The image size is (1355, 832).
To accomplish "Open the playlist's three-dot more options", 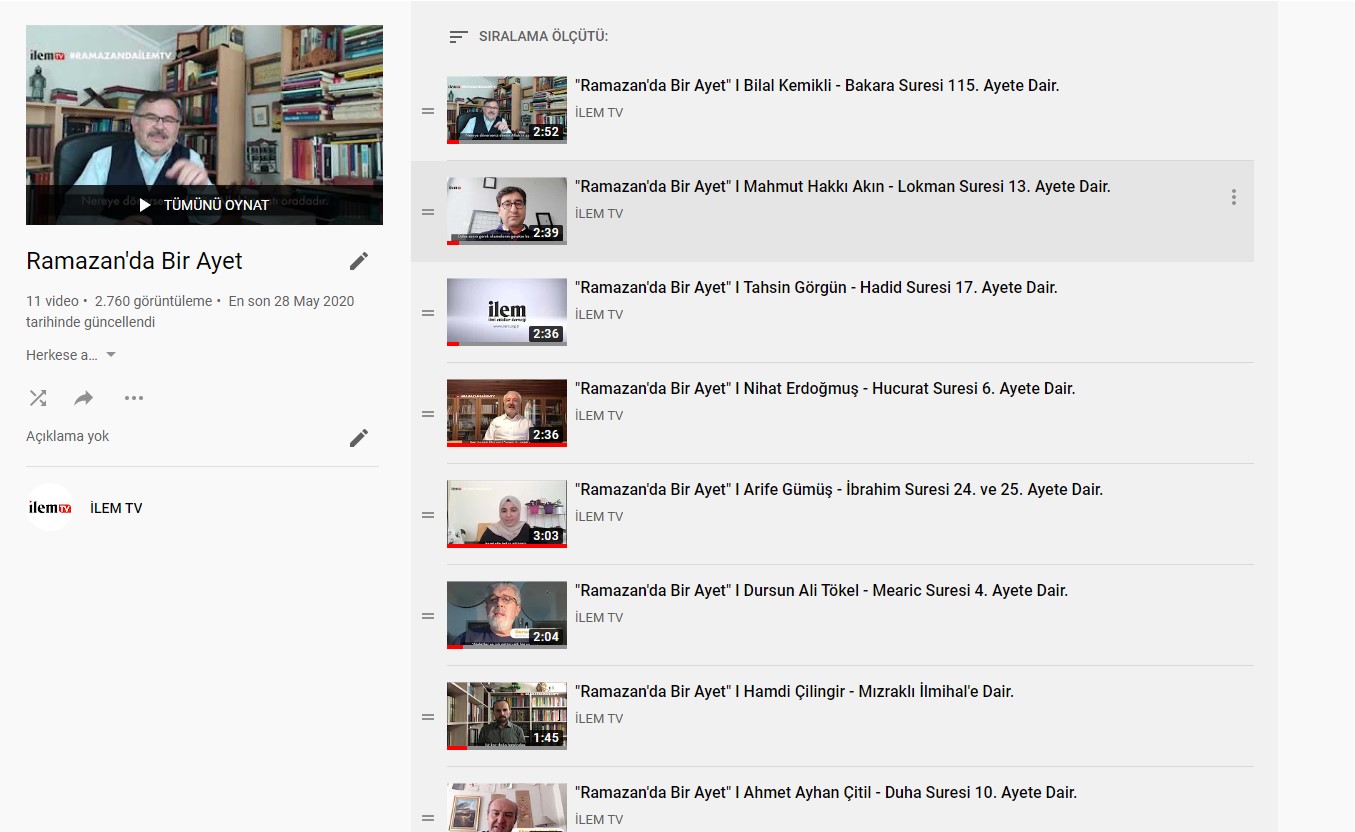I will [134, 398].
